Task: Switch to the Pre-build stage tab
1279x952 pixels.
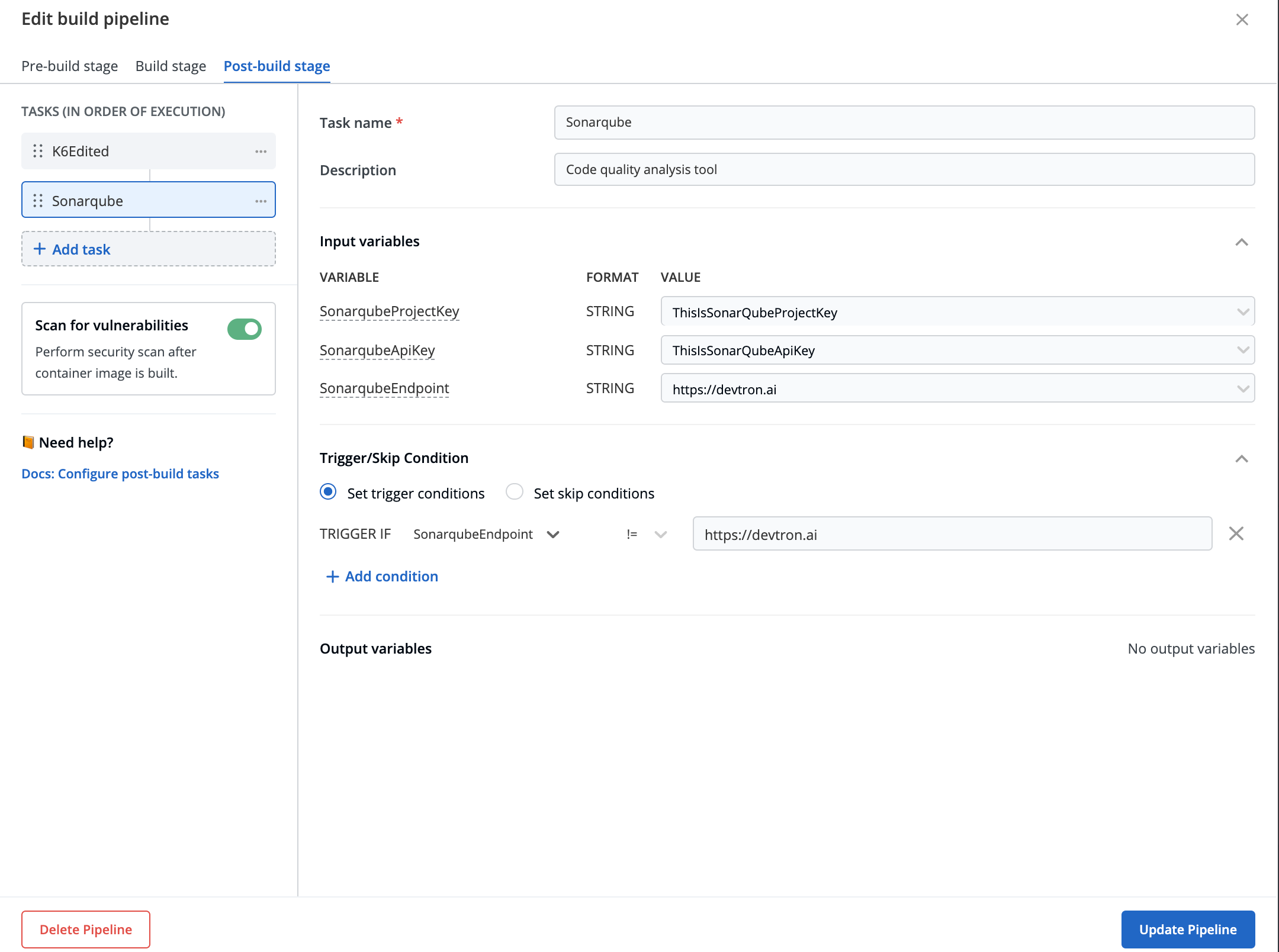Action: [70, 66]
